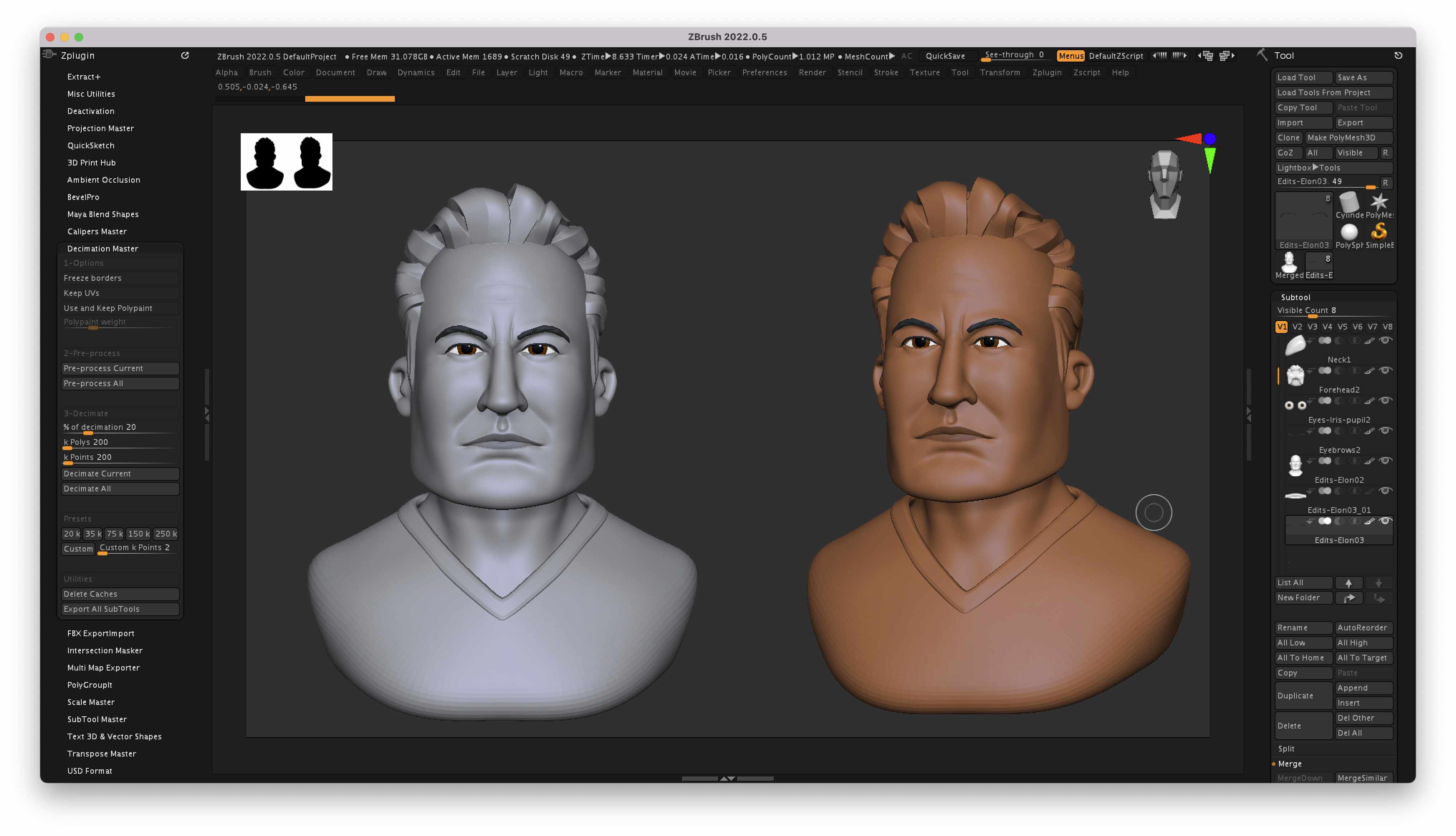Open the Brush menu
1456x836 pixels.
(x=260, y=72)
